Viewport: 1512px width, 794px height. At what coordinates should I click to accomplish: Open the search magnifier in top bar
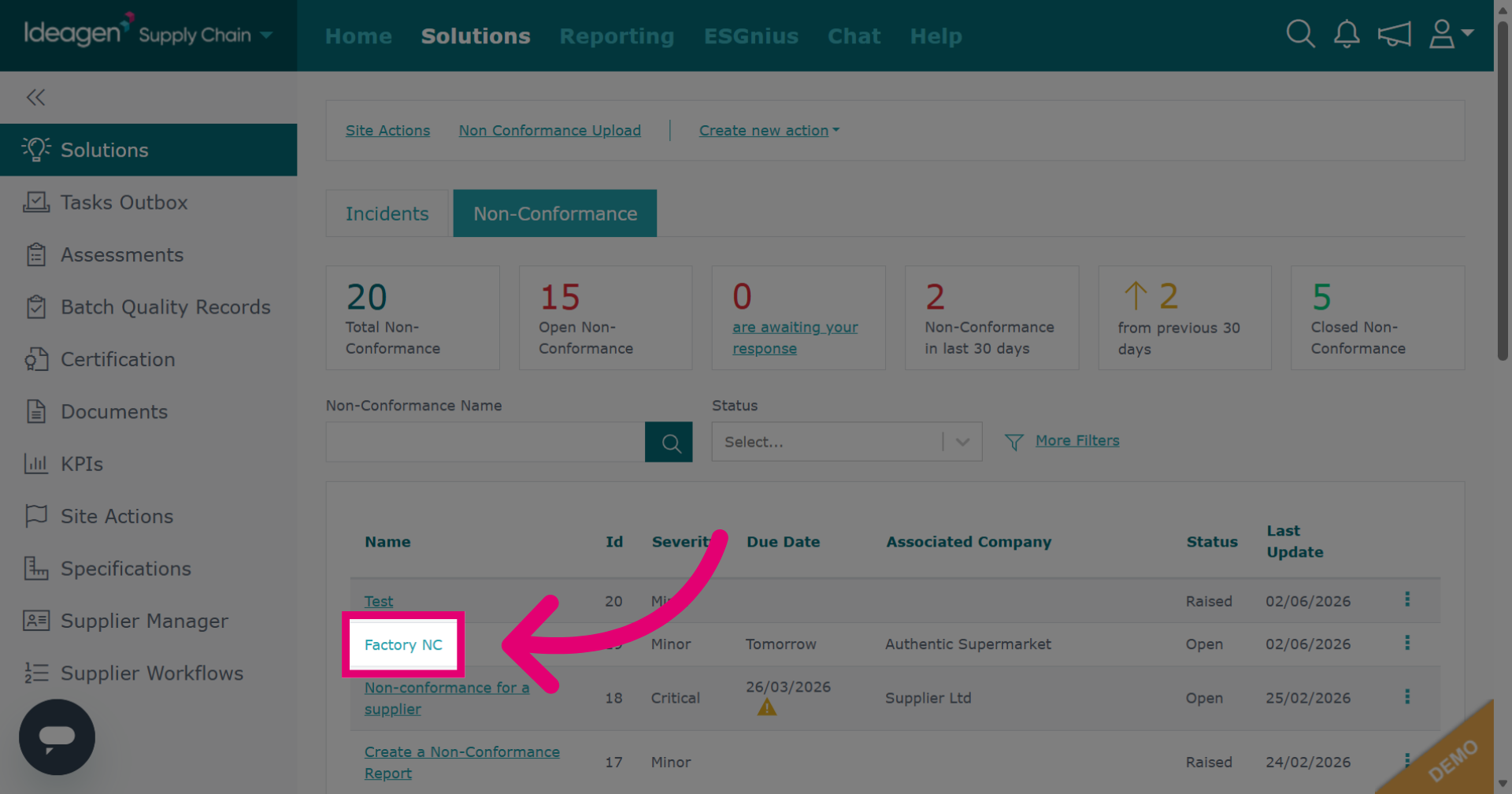pyautogui.click(x=1300, y=34)
